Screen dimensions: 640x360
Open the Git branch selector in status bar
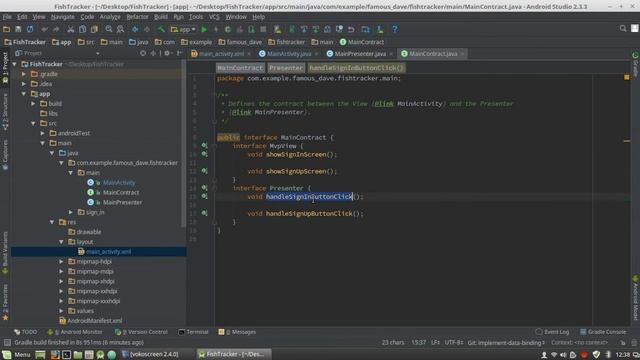click(x=506, y=342)
